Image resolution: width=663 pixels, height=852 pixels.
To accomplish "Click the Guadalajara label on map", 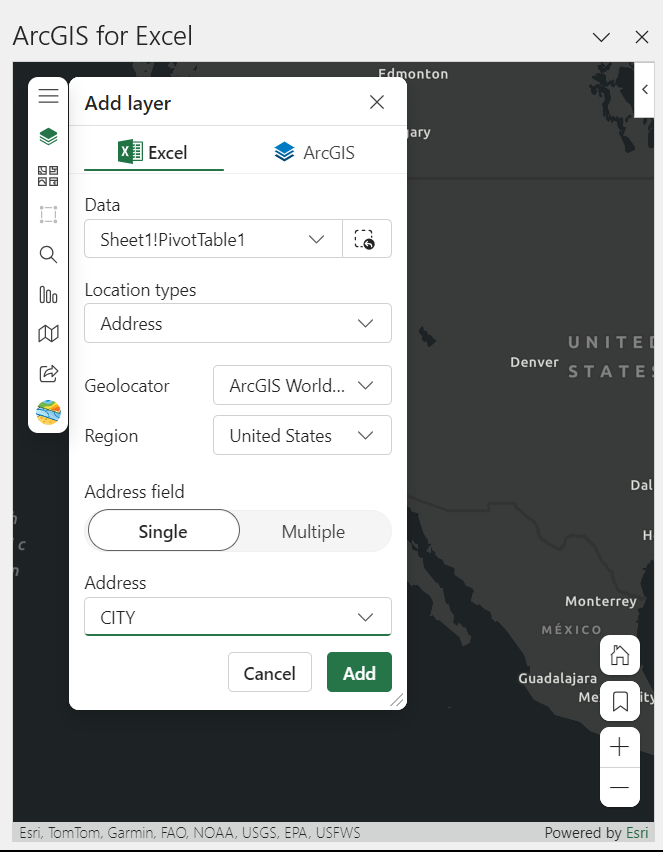I will pos(558,679).
